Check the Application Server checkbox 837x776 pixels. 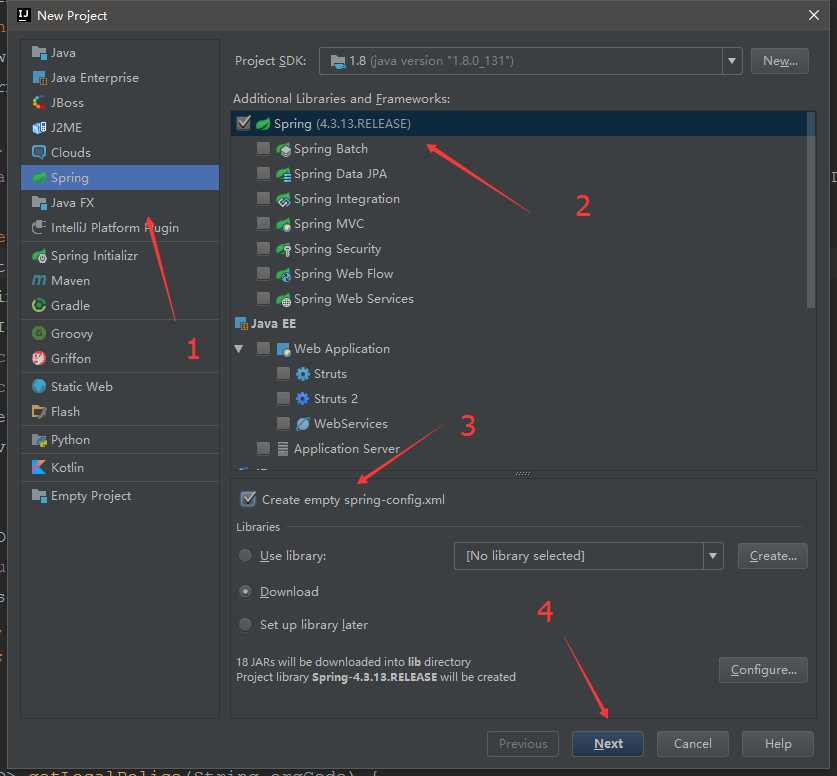[x=263, y=448]
